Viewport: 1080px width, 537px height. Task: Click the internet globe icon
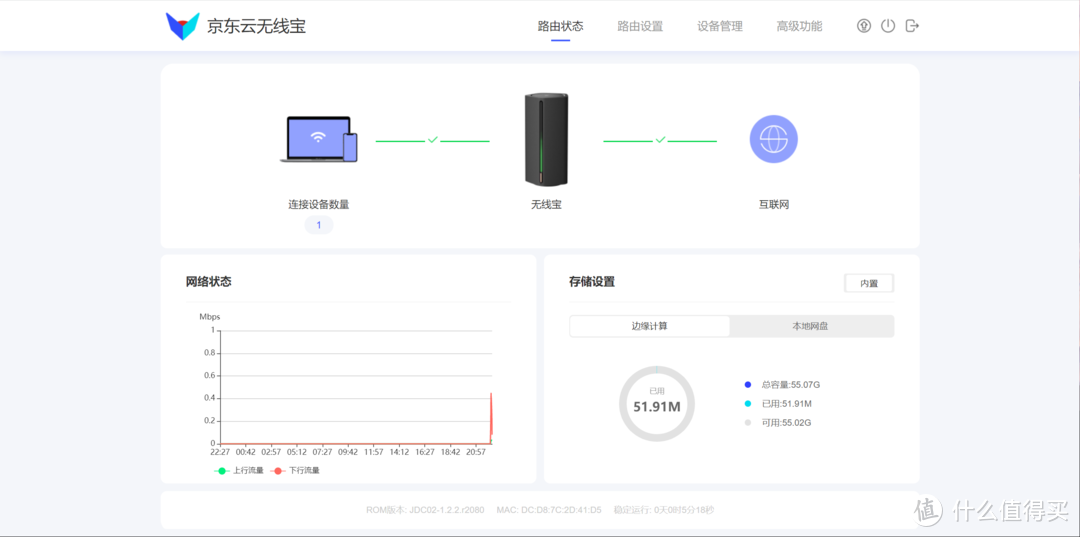[773, 139]
